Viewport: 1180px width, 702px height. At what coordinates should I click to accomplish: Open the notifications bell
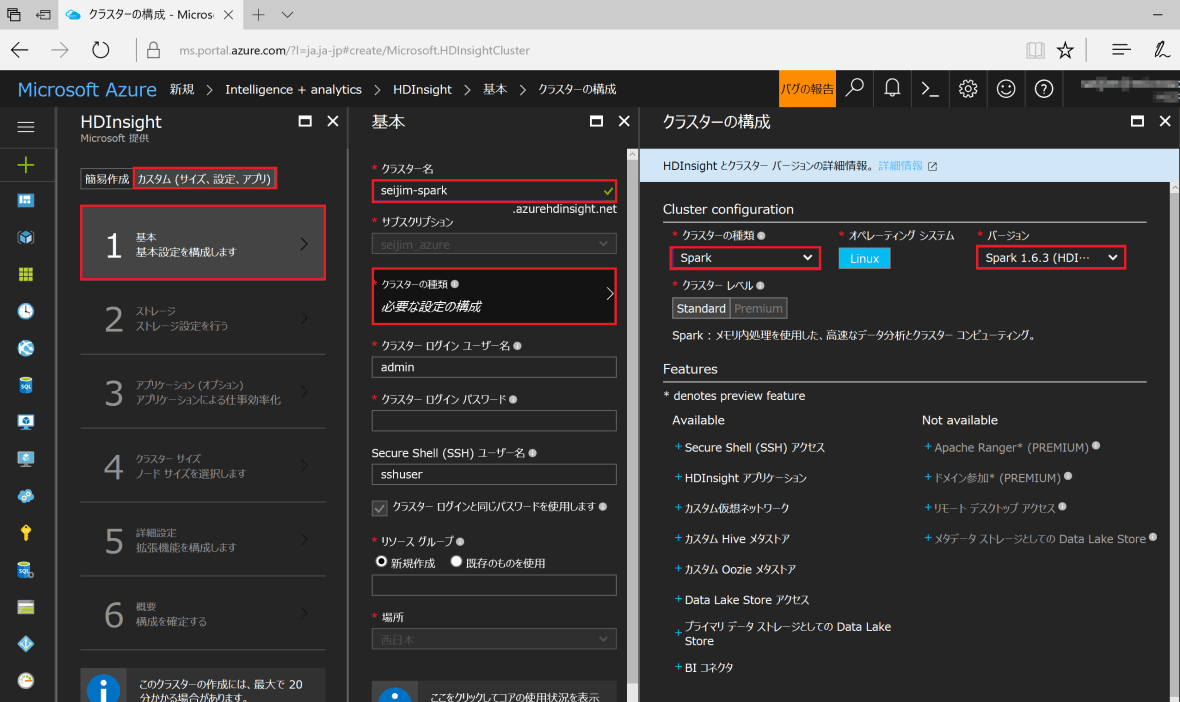point(891,89)
